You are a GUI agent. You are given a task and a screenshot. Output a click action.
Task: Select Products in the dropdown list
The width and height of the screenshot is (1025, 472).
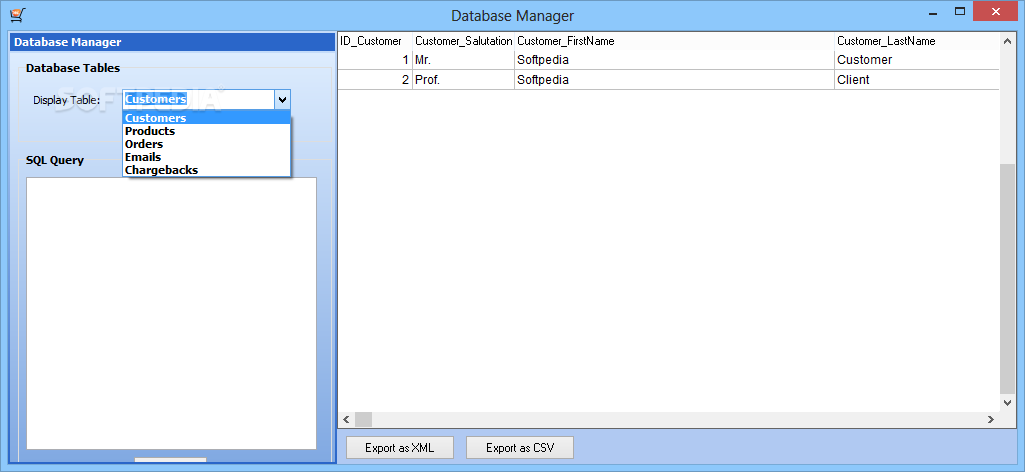tap(207, 131)
